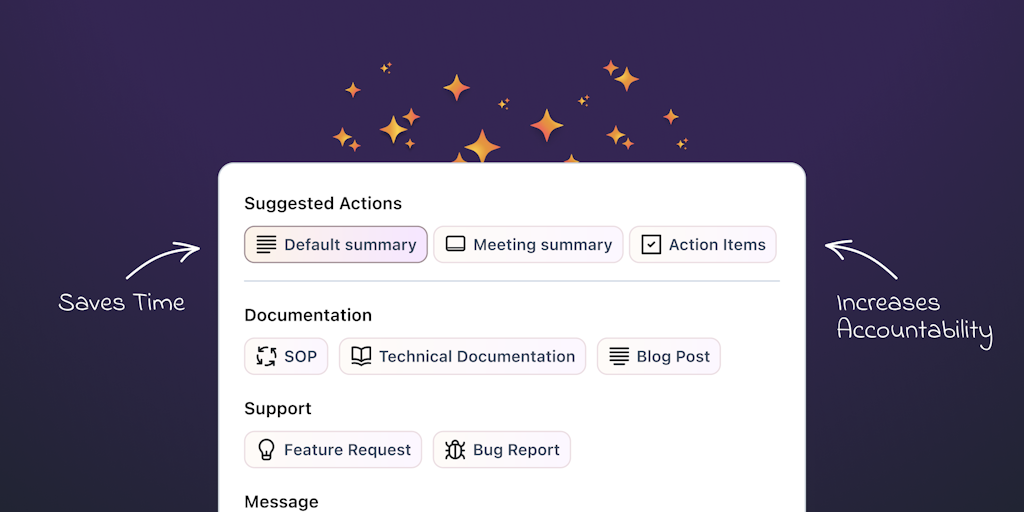Click the Message section heading
This screenshot has height=512, width=1024.
(281, 501)
